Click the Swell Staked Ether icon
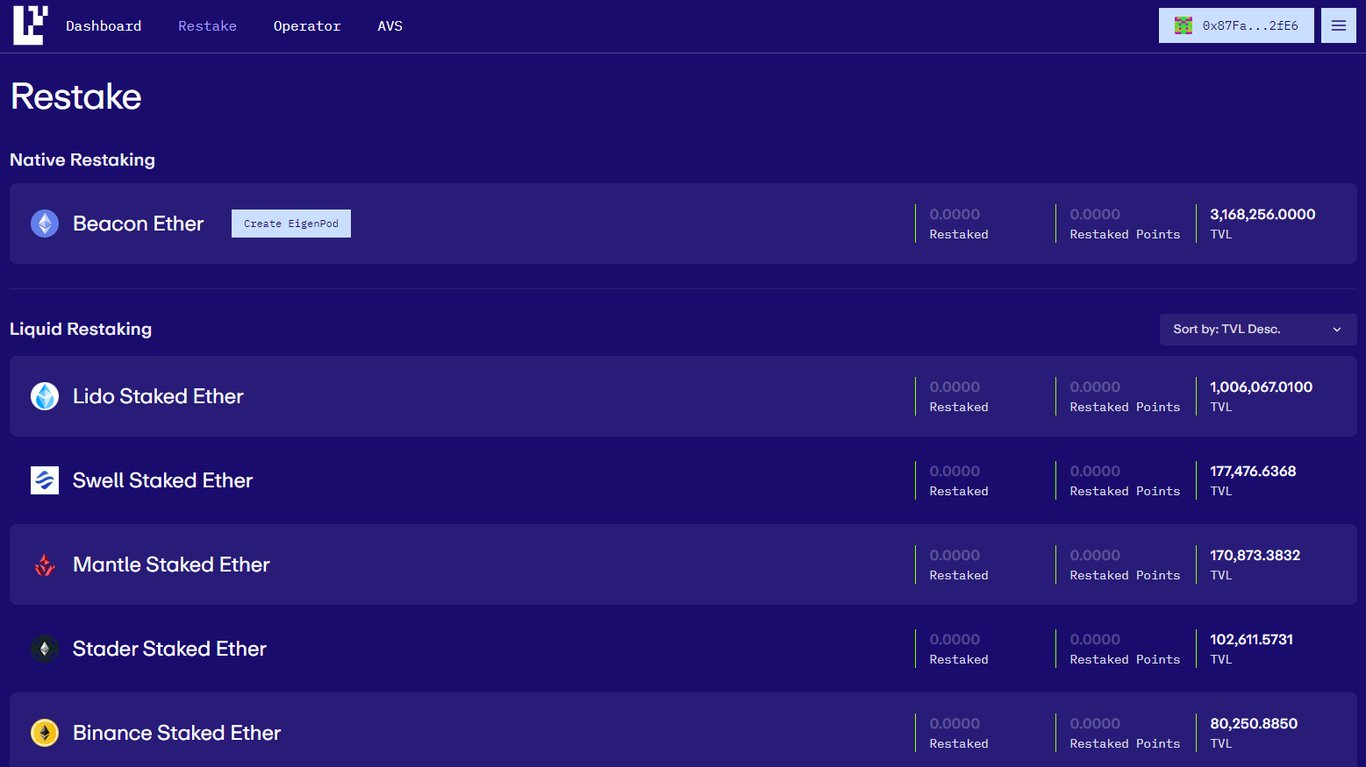This screenshot has height=767, width=1366. (x=44, y=480)
